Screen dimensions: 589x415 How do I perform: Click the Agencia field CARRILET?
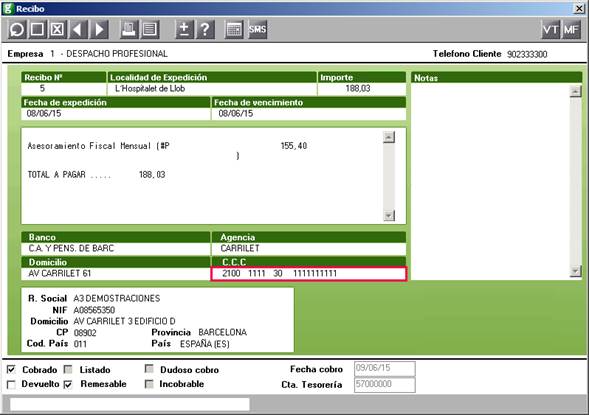point(309,249)
